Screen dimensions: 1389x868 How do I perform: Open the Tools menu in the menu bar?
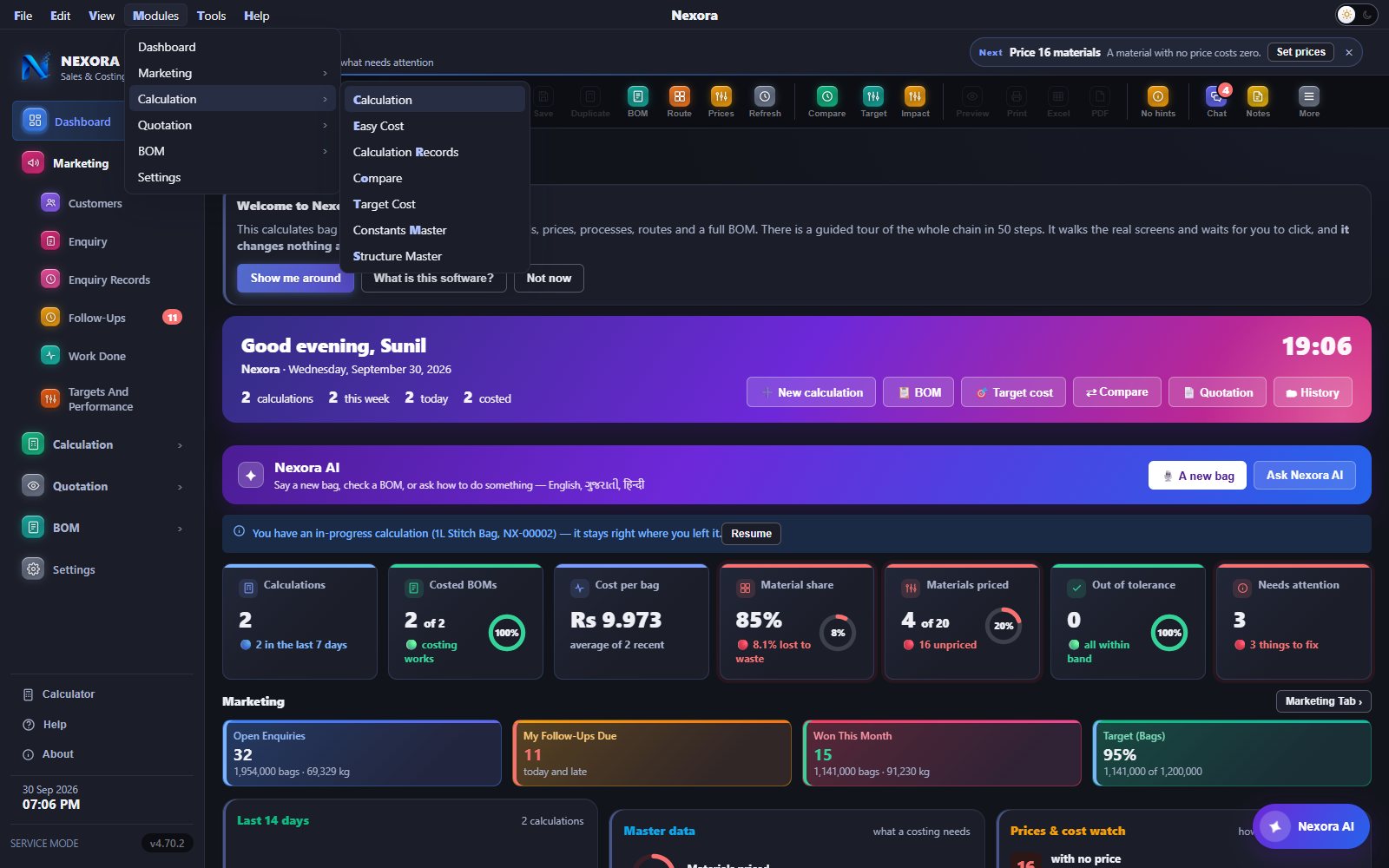[211, 16]
